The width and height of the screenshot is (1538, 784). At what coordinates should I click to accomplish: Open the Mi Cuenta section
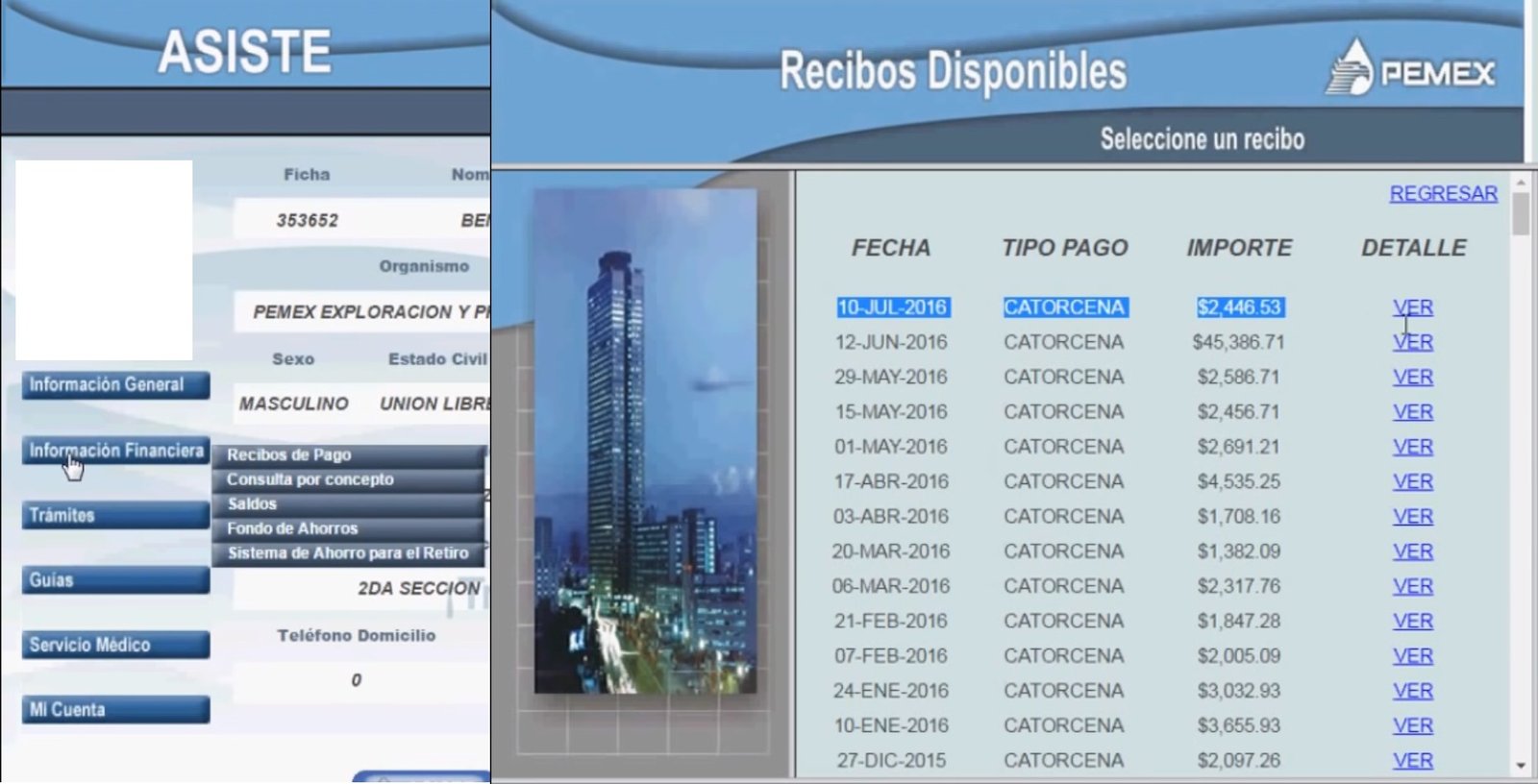click(x=115, y=710)
